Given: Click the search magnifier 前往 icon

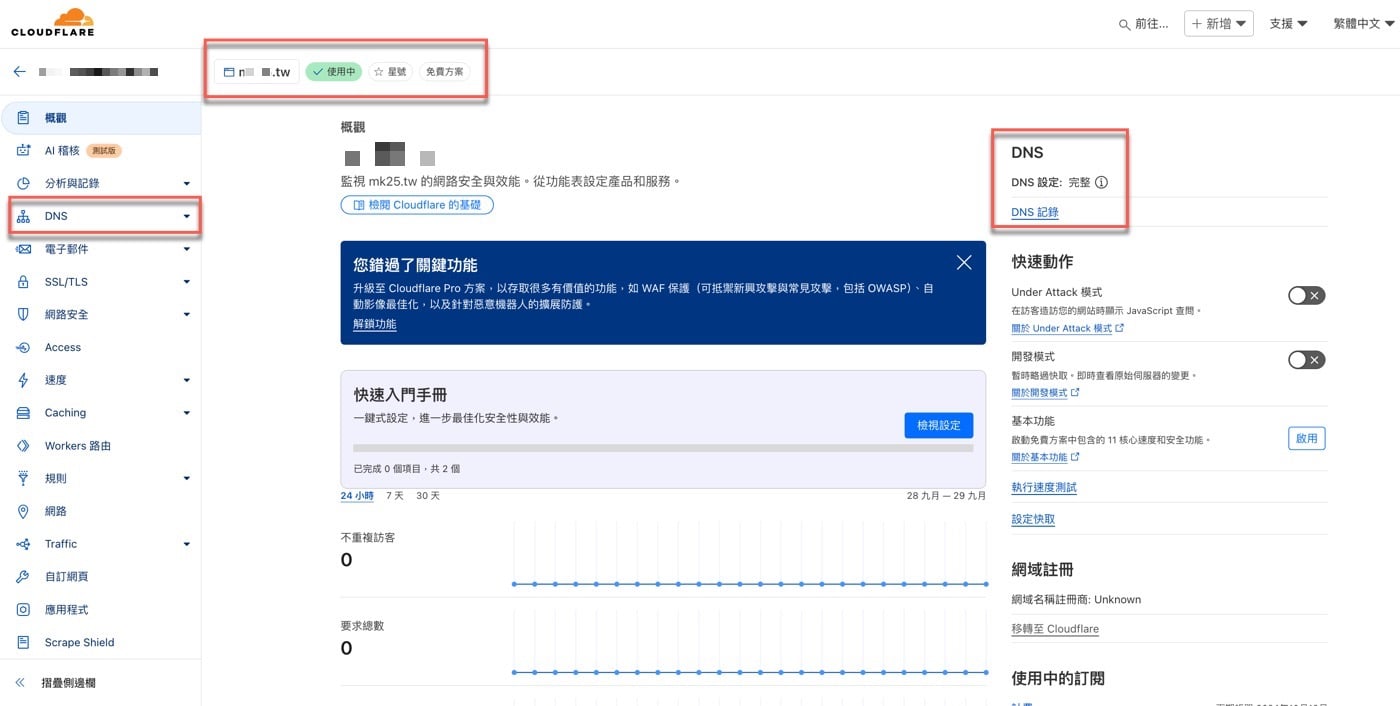Looking at the screenshot, I should tap(1125, 24).
